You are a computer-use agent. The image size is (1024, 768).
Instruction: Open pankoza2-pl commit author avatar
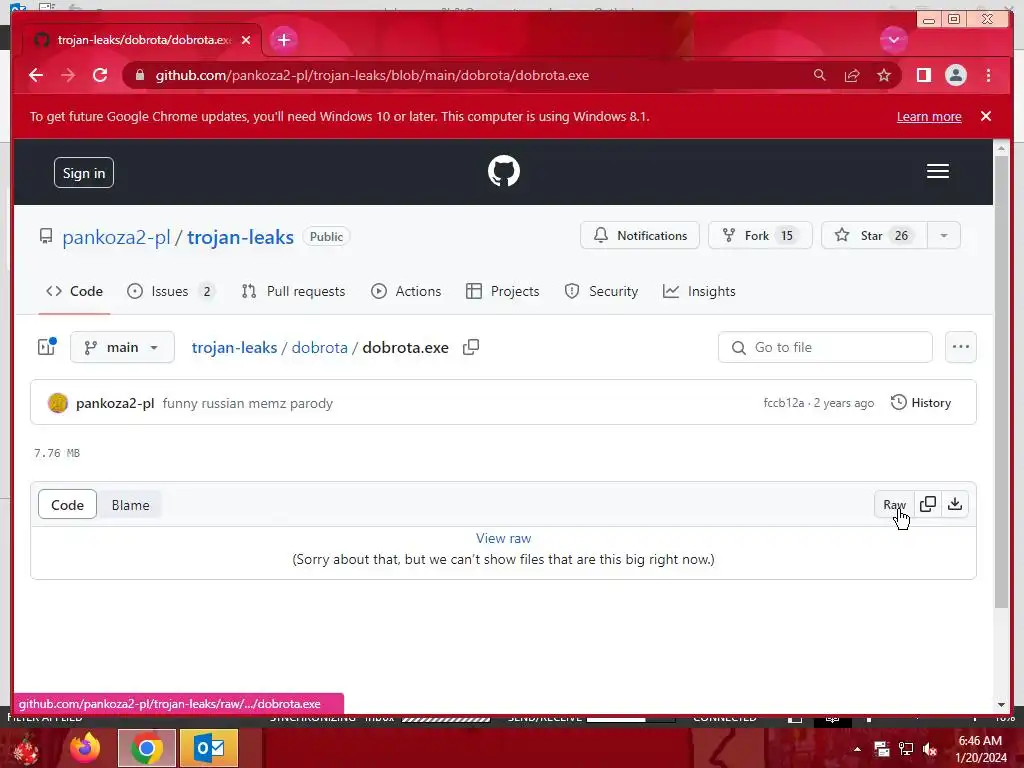57,403
